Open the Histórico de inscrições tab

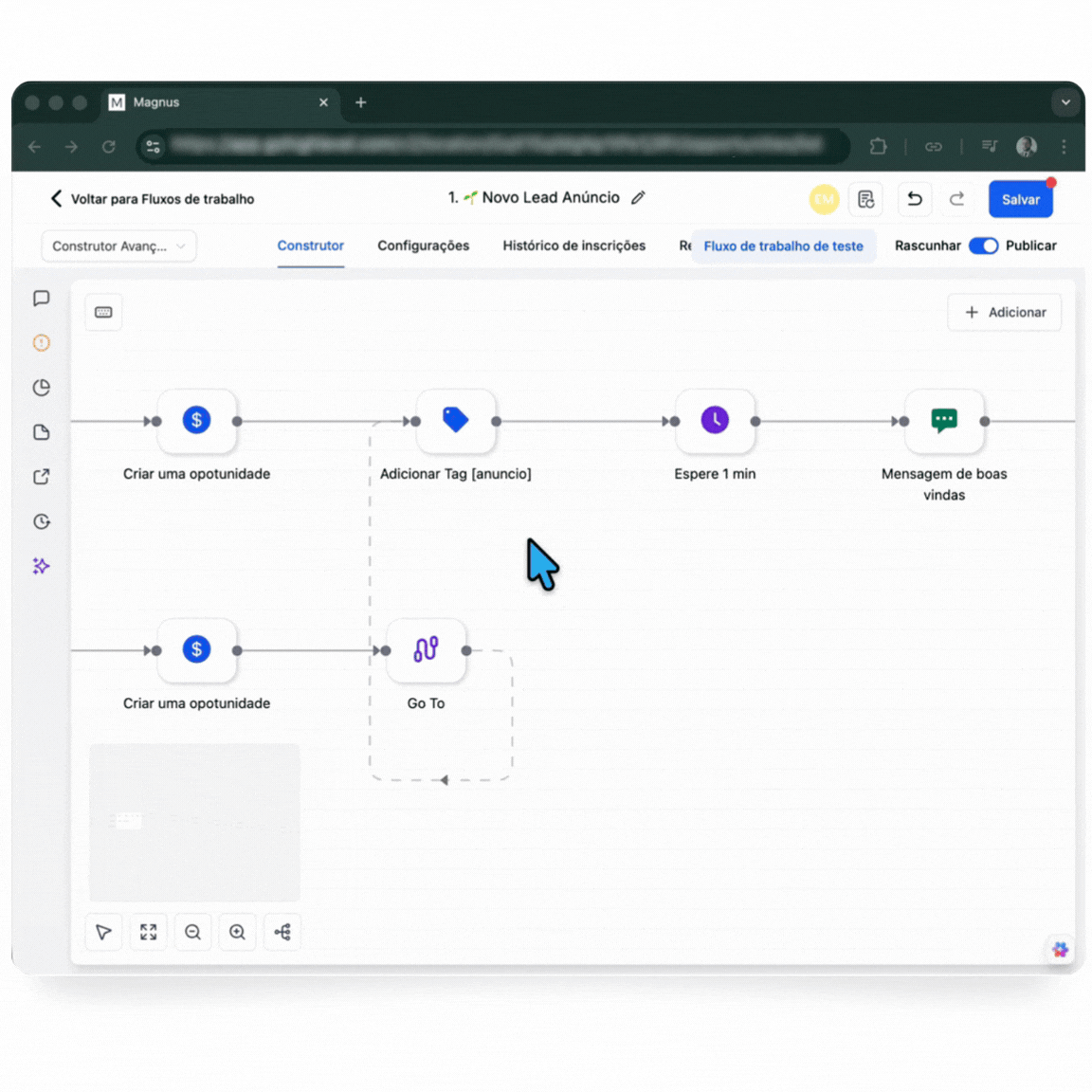point(573,246)
